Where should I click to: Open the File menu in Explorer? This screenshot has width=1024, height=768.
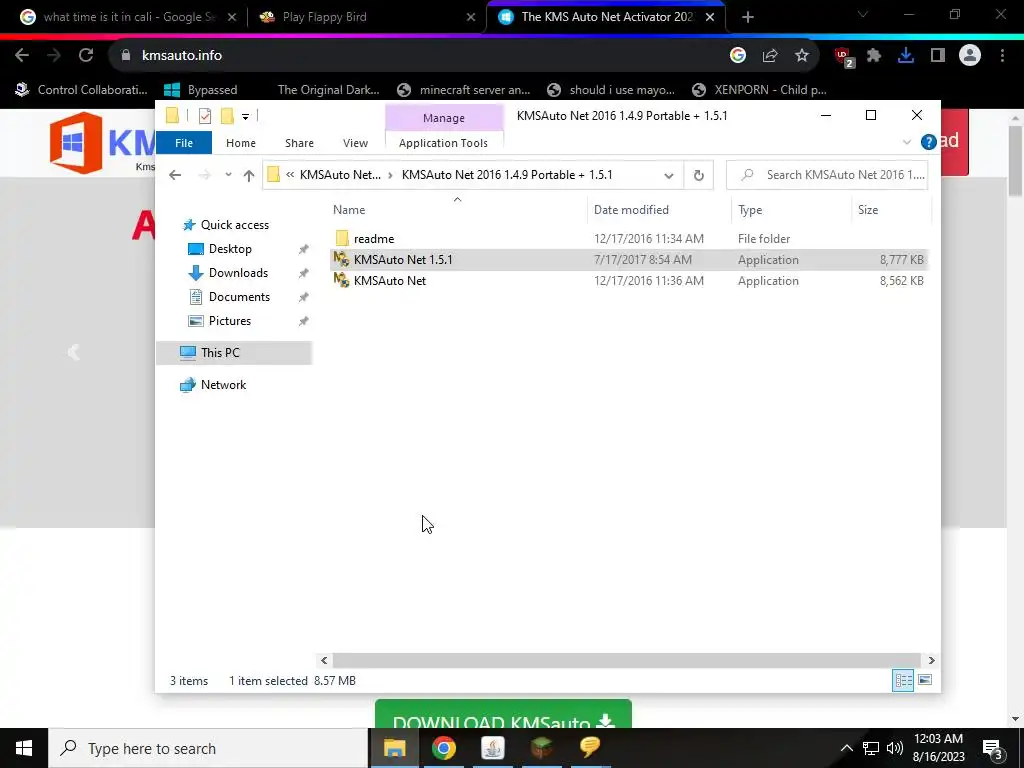click(184, 143)
